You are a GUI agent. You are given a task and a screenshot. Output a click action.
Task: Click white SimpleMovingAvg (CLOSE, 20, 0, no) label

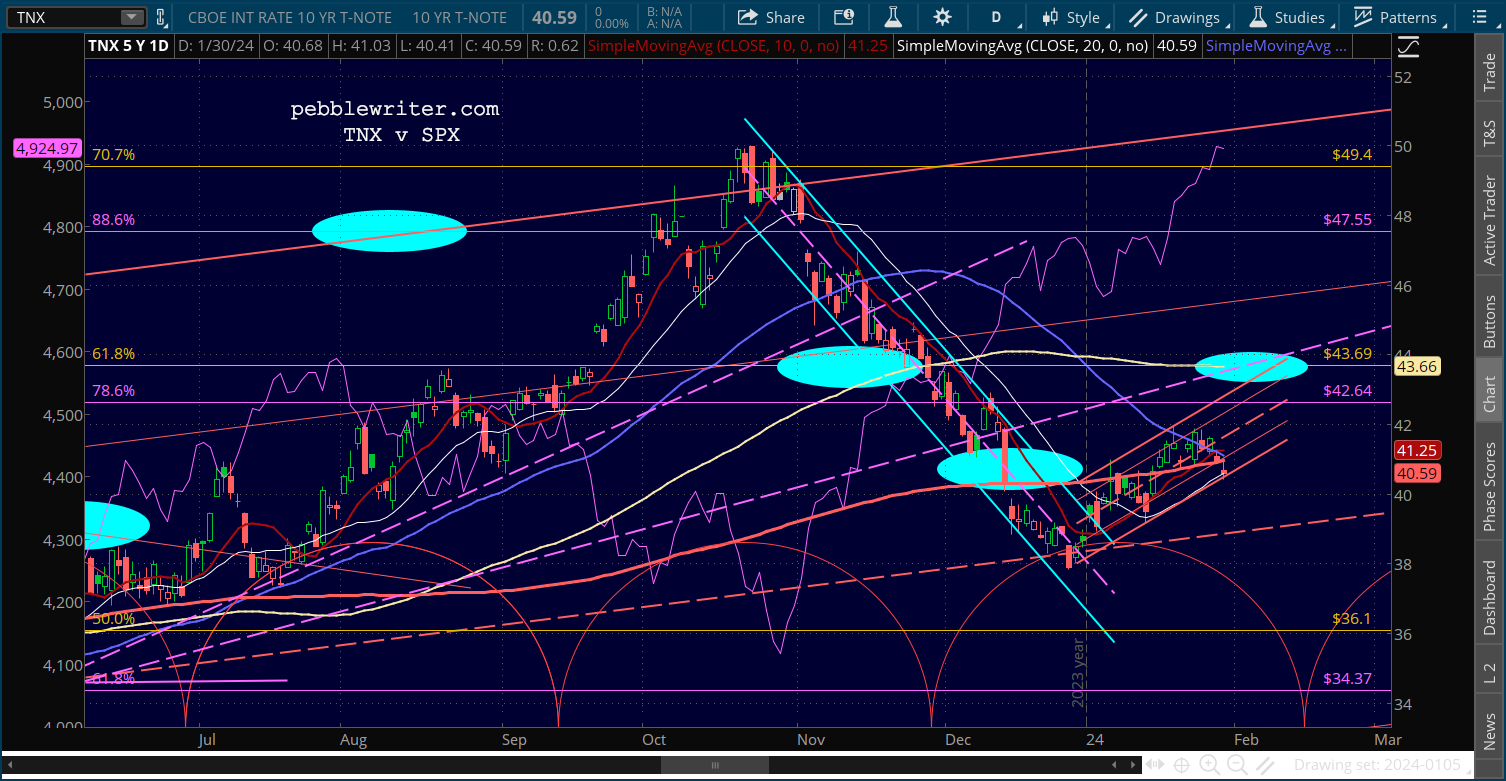tap(1025, 46)
